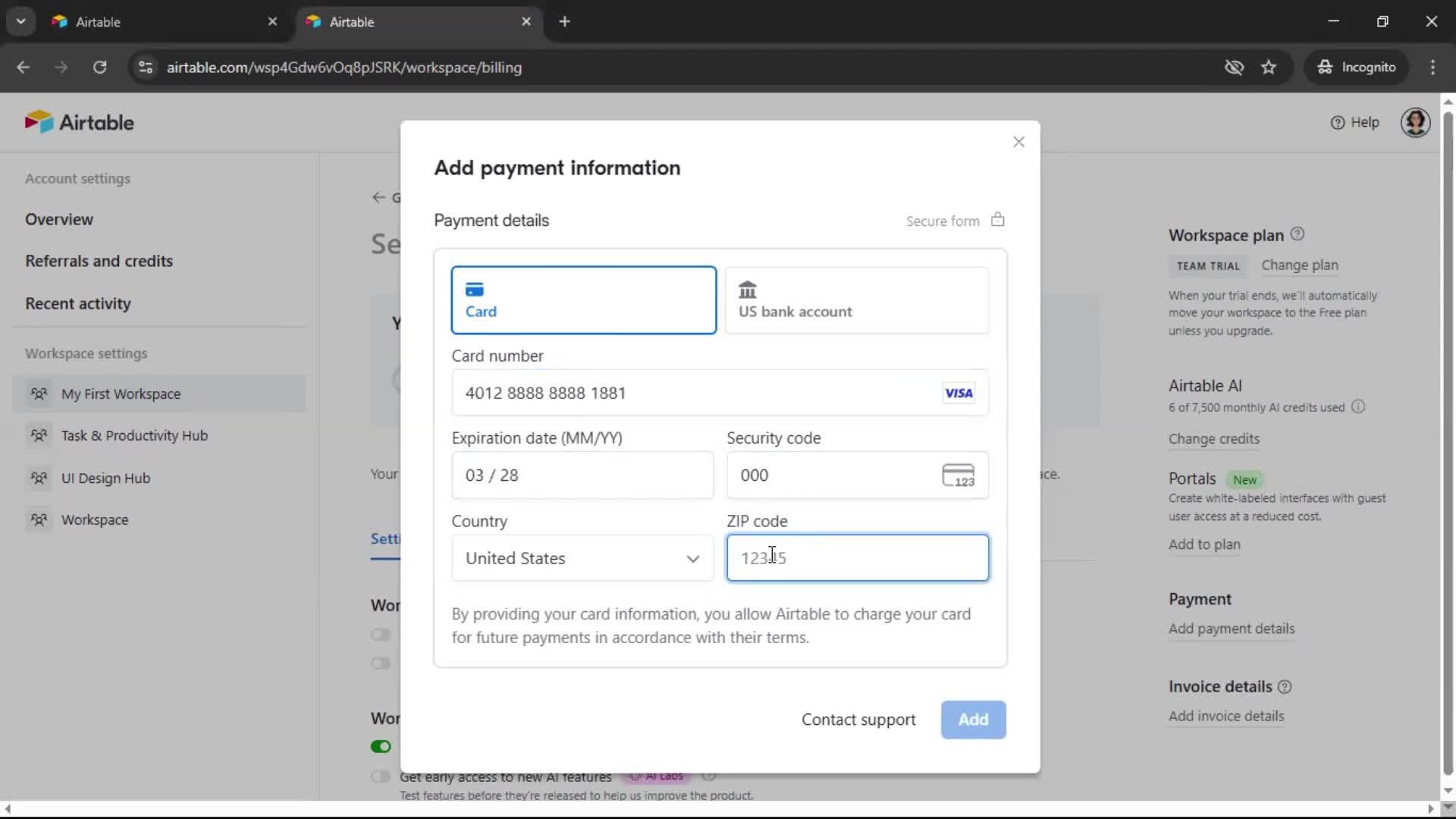Click the CVC card hint icon
1456x819 pixels.
(x=958, y=475)
